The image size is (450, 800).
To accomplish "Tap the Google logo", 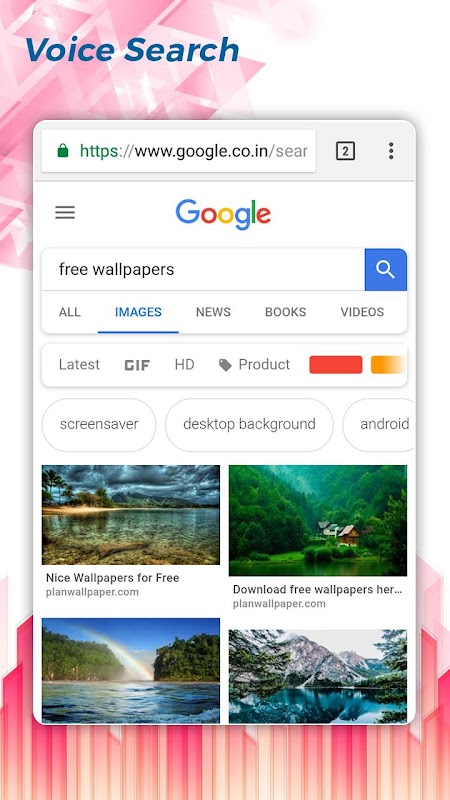I will pyautogui.click(x=223, y=214).
